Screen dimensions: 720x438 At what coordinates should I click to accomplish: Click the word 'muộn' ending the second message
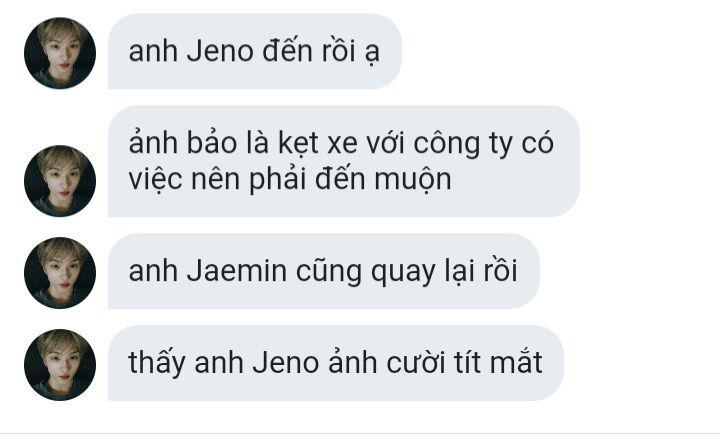point(413,180)
